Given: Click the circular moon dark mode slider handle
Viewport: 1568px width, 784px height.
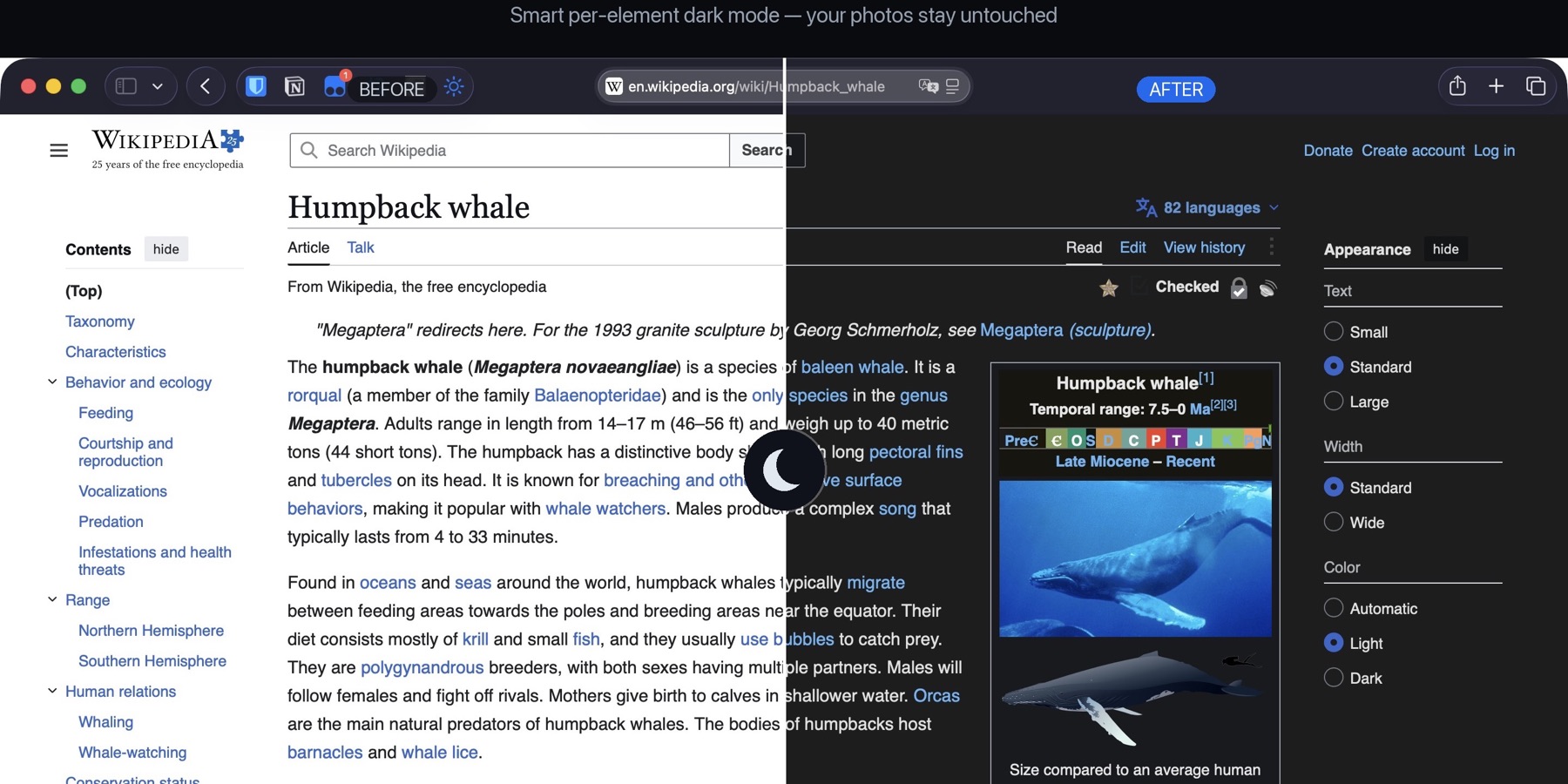Looking at the screenshot, I should tap(784, 470).
